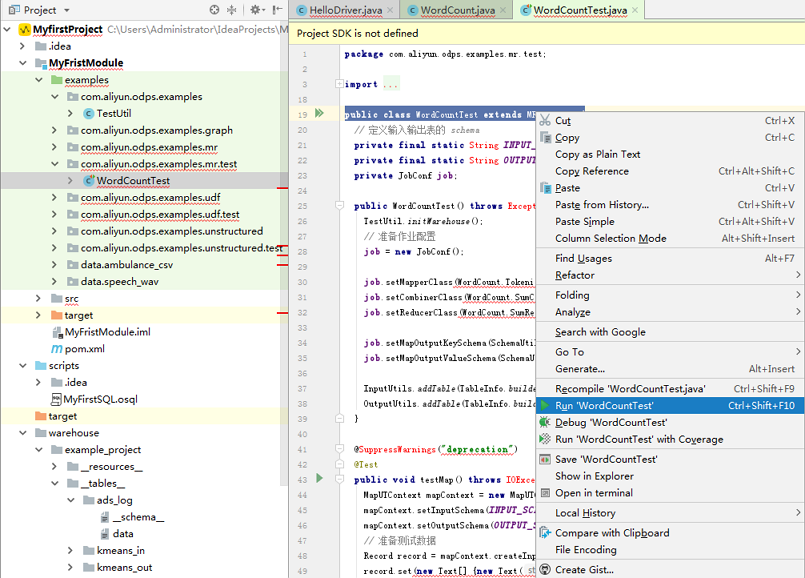Click the locate/scroll-from-source icon in Project panel

pos(214,10)
